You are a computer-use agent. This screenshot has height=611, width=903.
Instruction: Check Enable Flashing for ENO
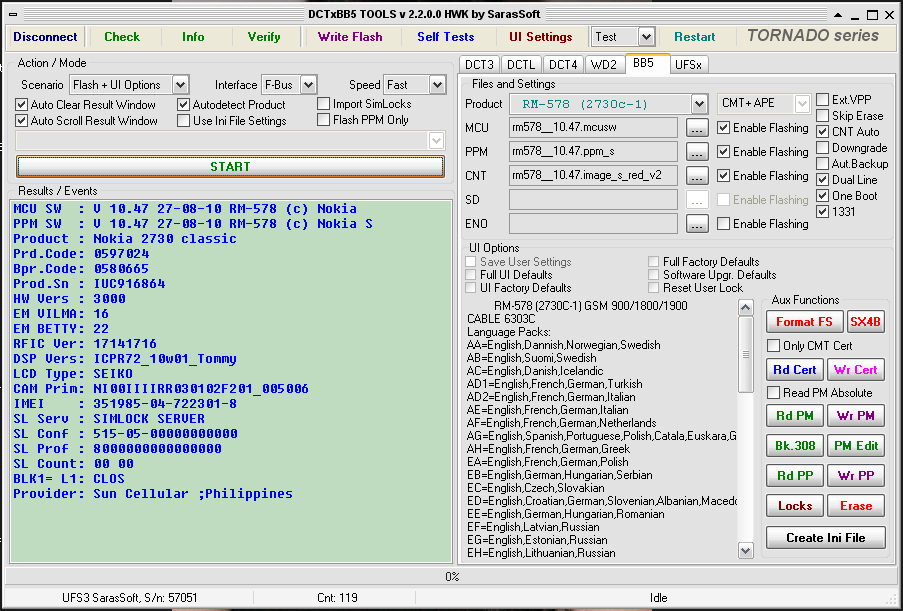click(763, 223)
